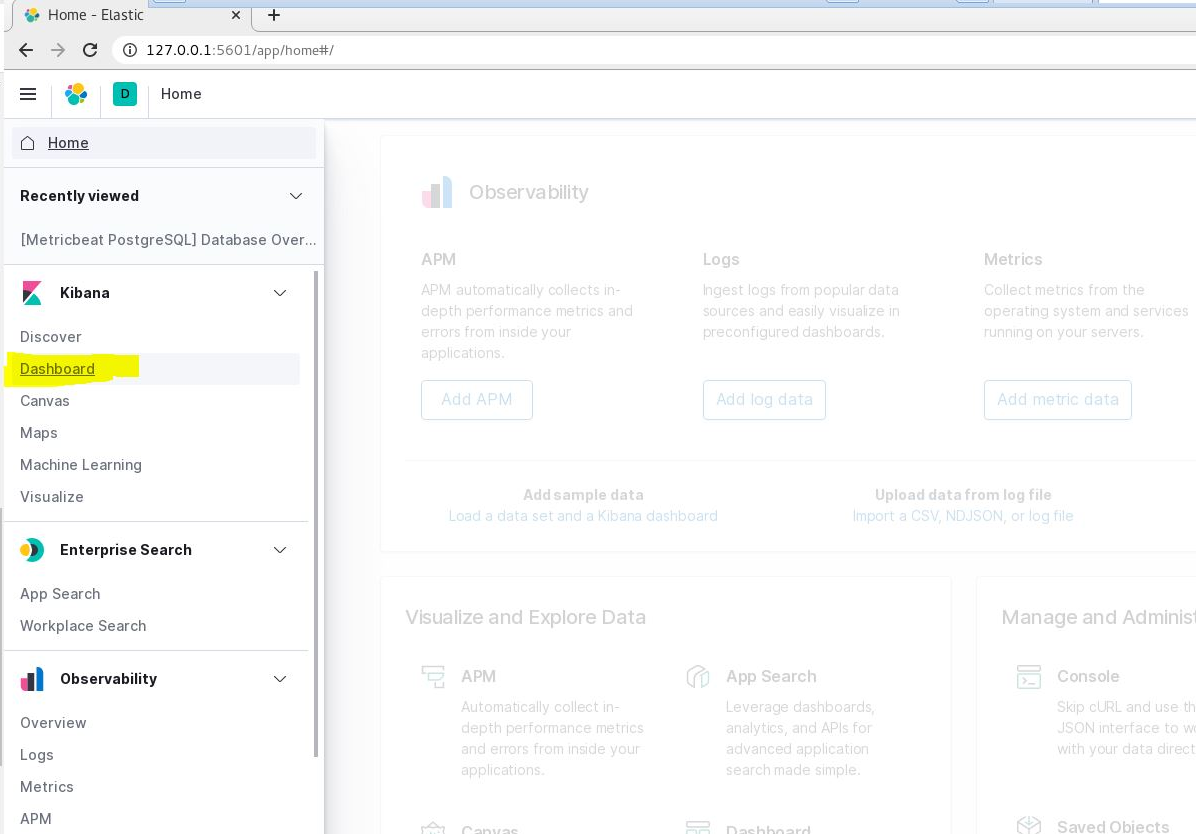1196x834 pixels.
Task: Collapse the Observability nav group
Action: coord(280,679)
